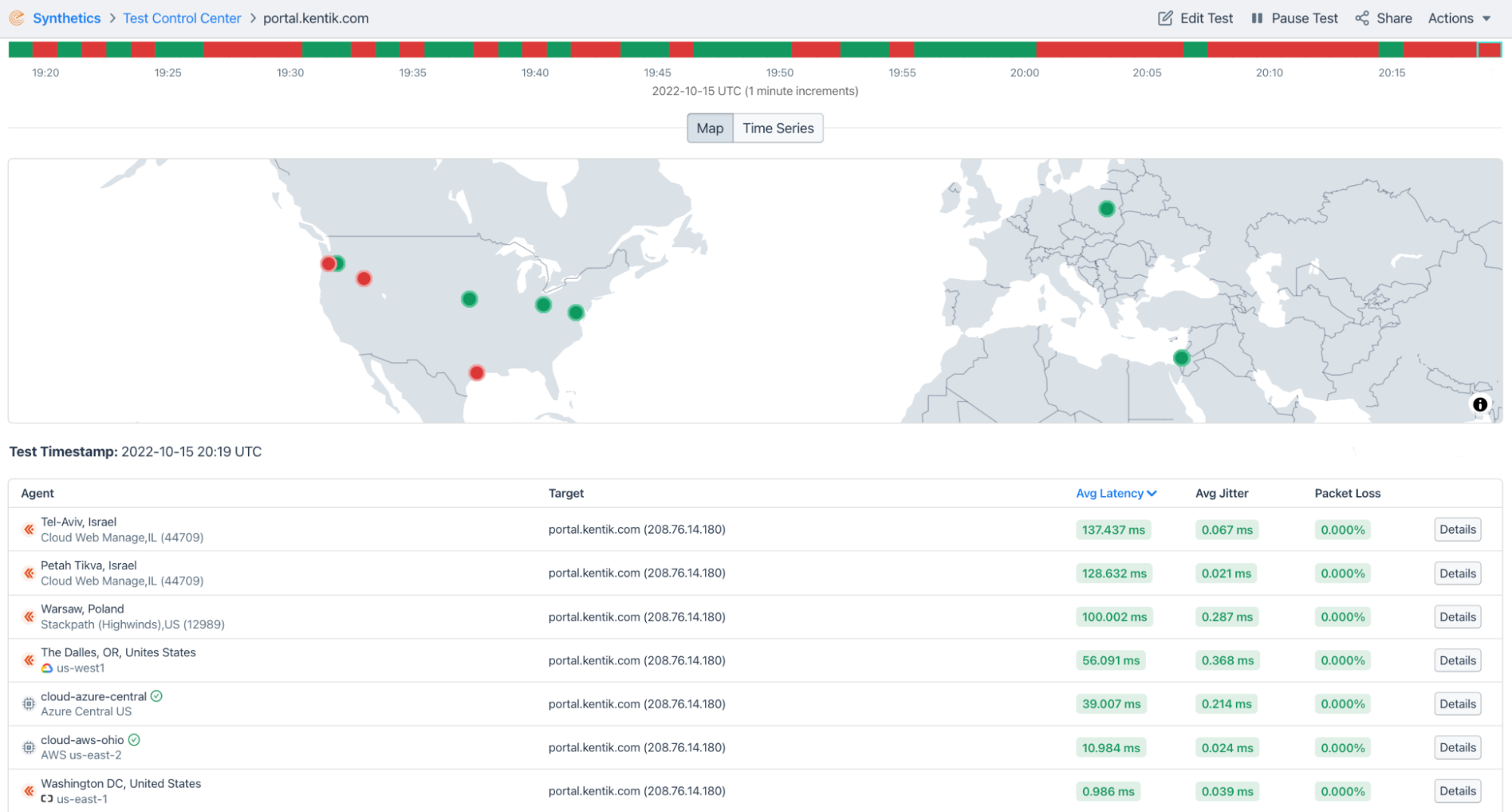Screen dimensions: 1512x812
Task: Open Details for Tel-Aviv, Israel agent
Action: (x=1458, y=530)
